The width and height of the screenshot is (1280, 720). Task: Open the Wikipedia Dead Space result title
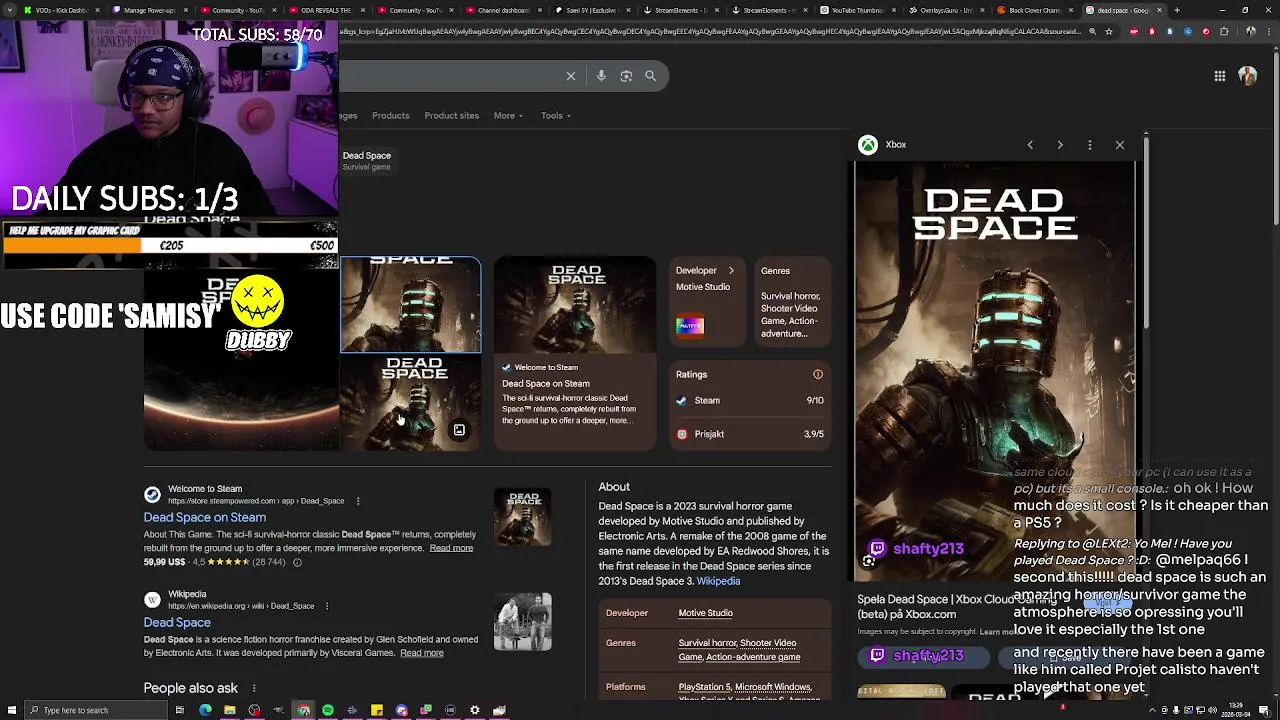point(177,622)
